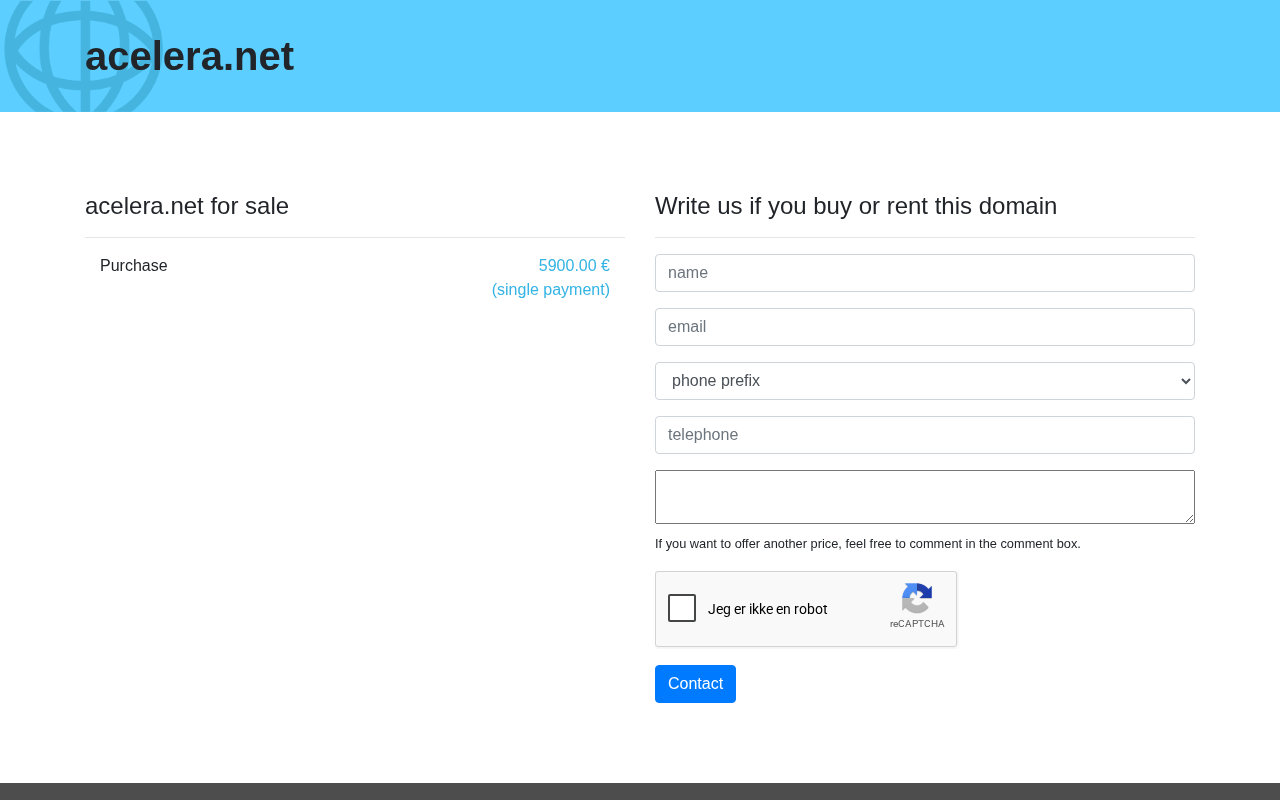Image resolution: width=1280 pixels, height=800 pixels.
Task: Click the reCAPTCHA swirl logo
Action: pos(917,598)
